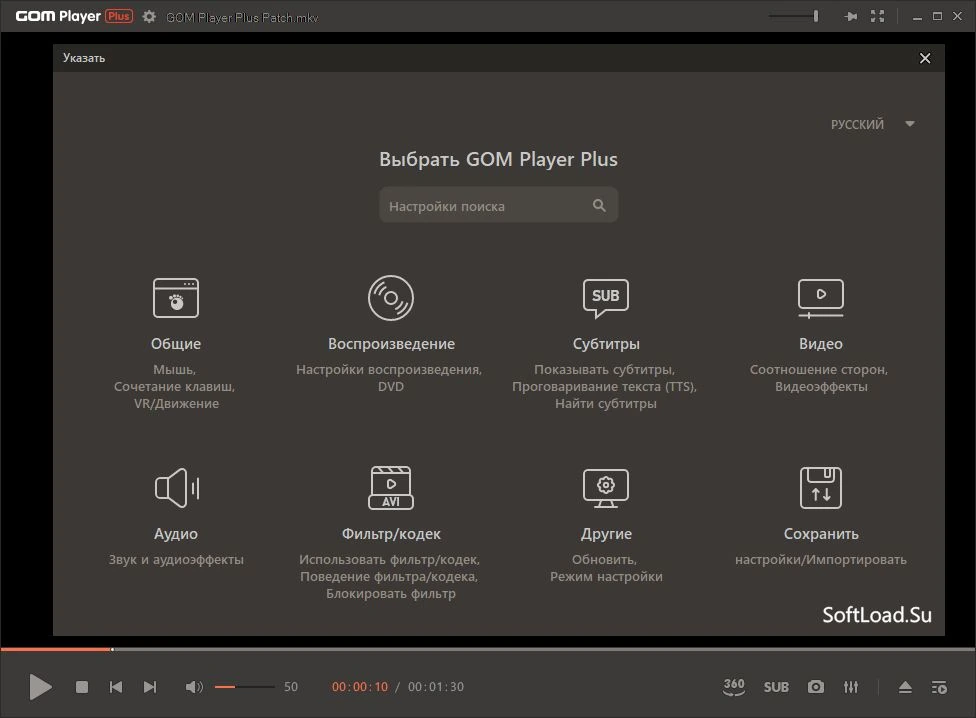
Task: Open Filter/codec AVI clapperboard icon
Action: (391, 488)
